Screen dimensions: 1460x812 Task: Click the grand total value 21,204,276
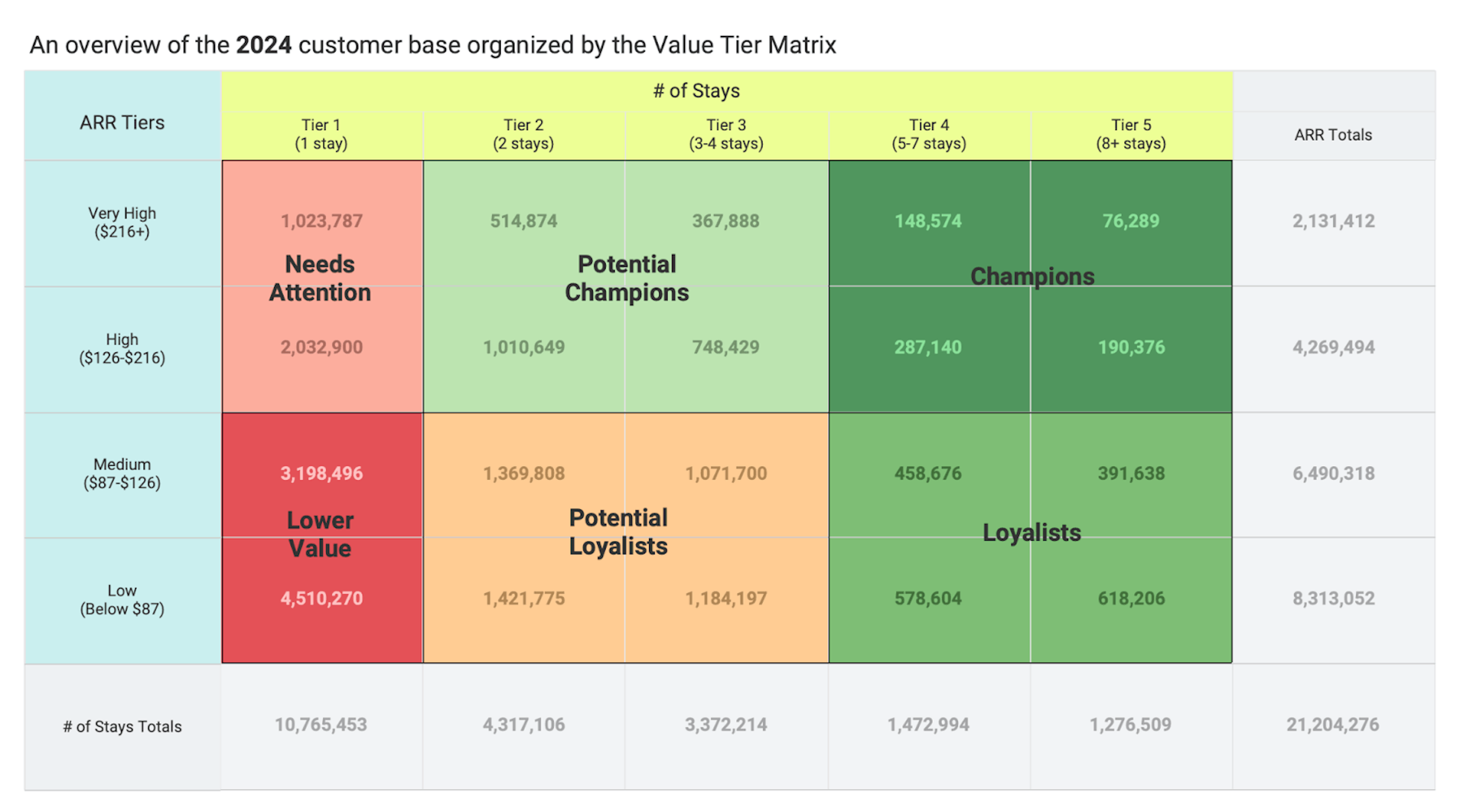(x=1332, y=725)
